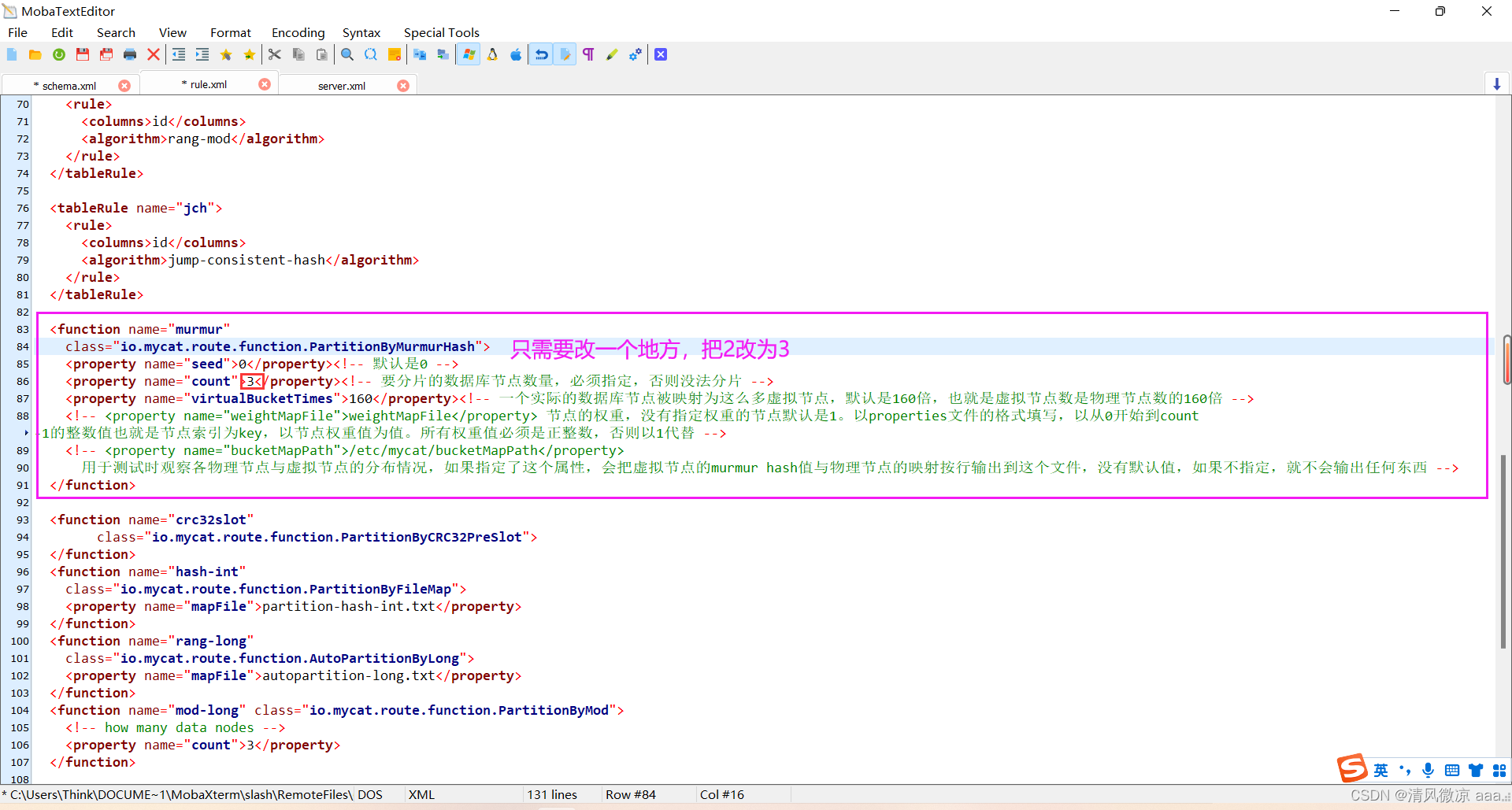Cut the selection with scissors icon
The image size is (1512, 810).
pyautogui.click(x=275, y=54)
